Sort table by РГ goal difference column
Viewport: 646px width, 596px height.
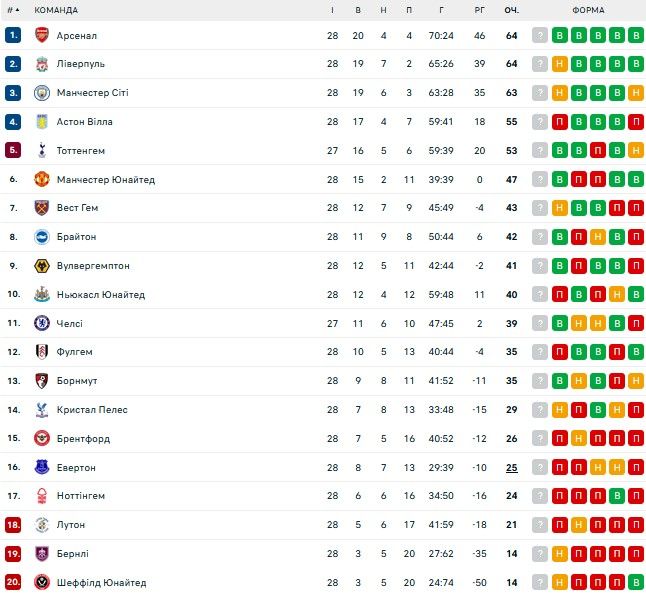pos(480,10)
